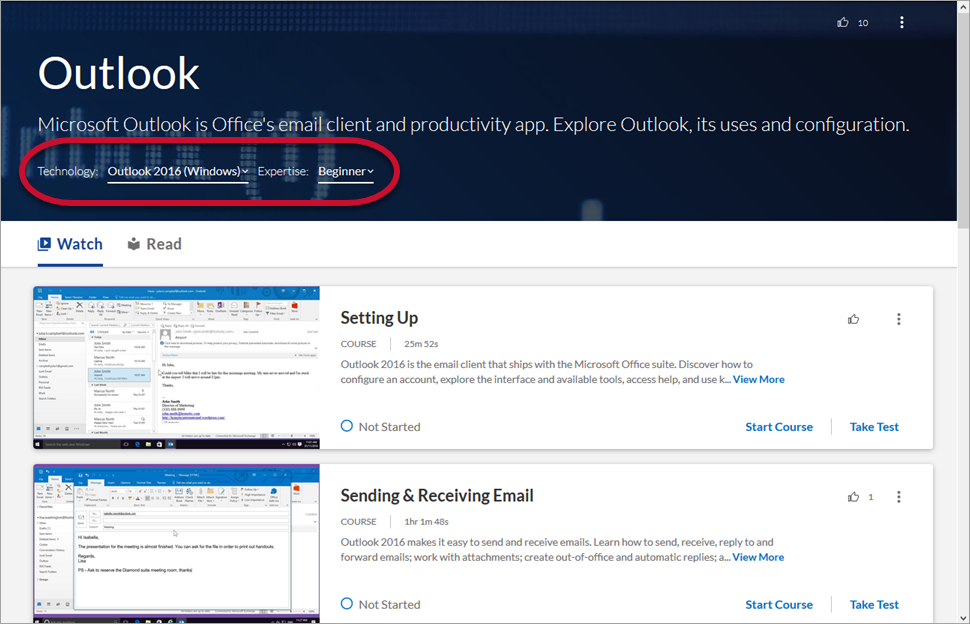
Task: Click the thumbs-up icon in the header
Action: click(843, 22)
